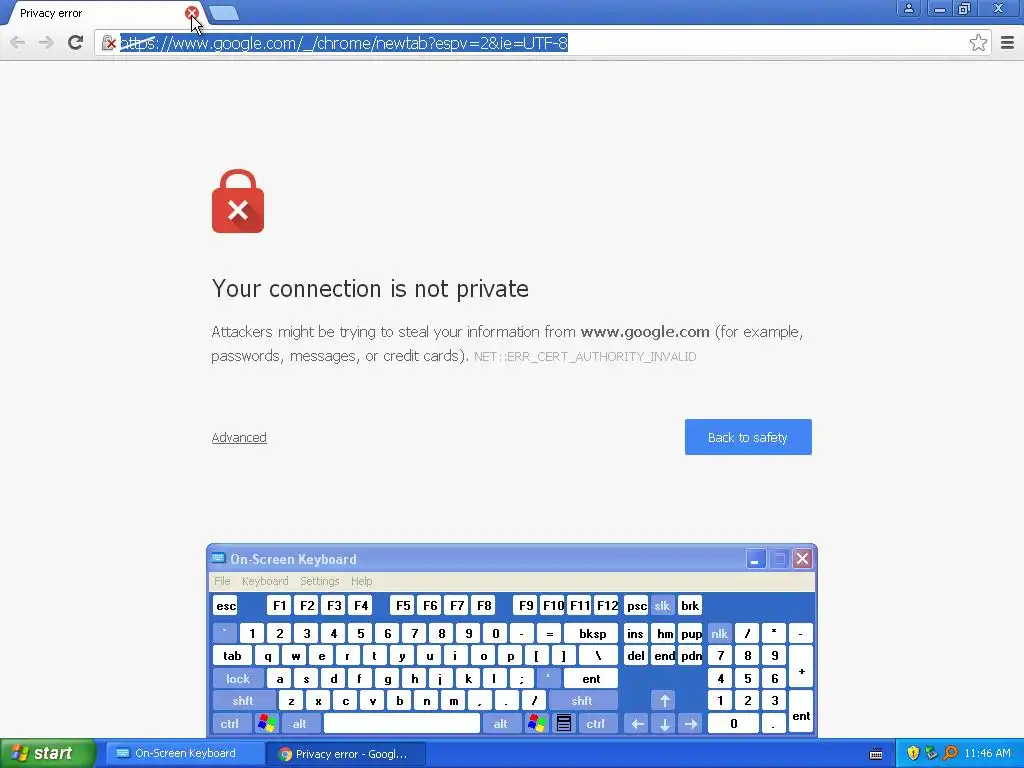The width and height of the screenshot is (1024, 768).
Task: Toggle the slk scroll lock key
Action: [662, 605]
